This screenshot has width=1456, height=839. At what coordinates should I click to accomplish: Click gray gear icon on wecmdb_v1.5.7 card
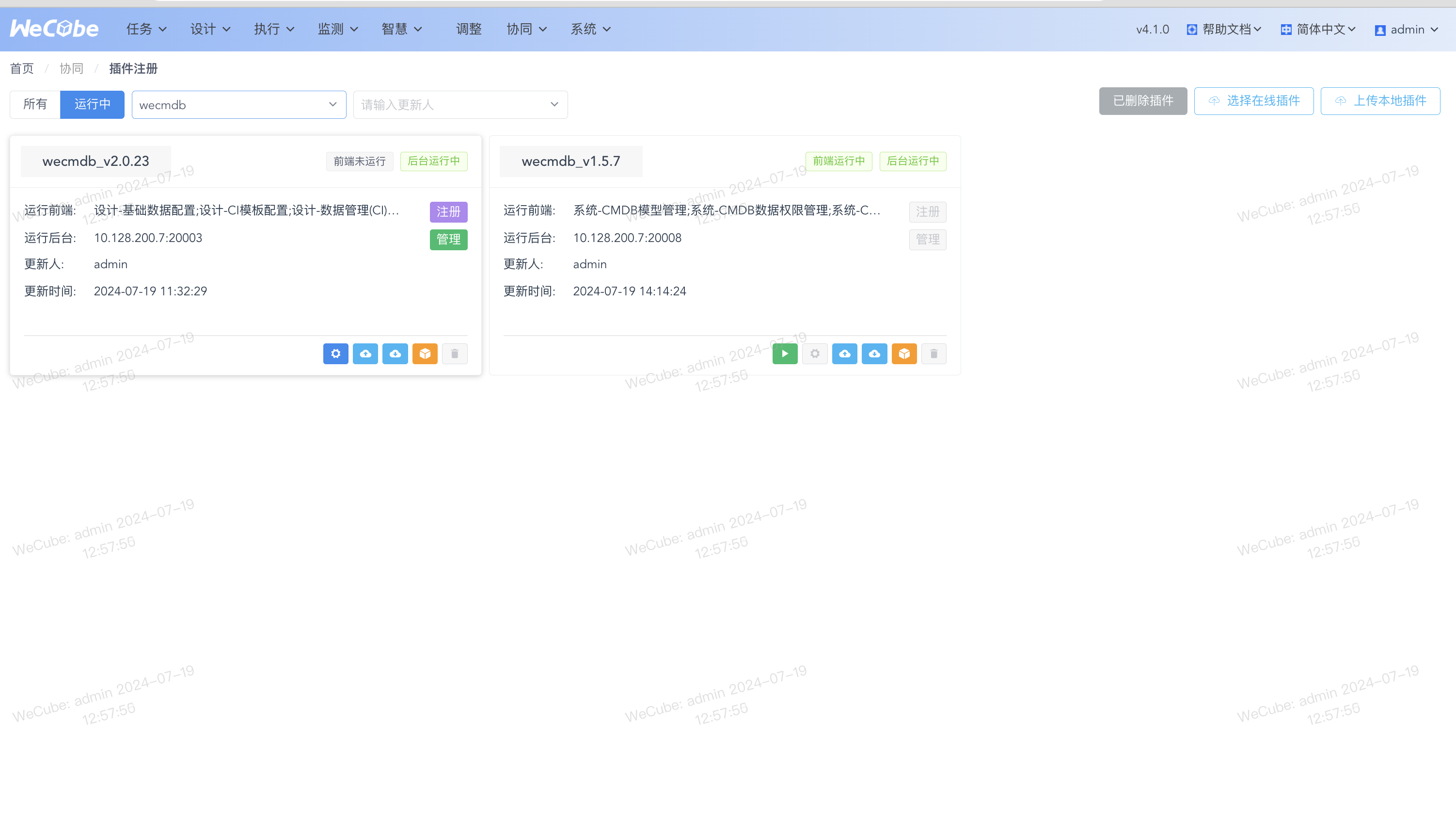[x=815, y=354]
